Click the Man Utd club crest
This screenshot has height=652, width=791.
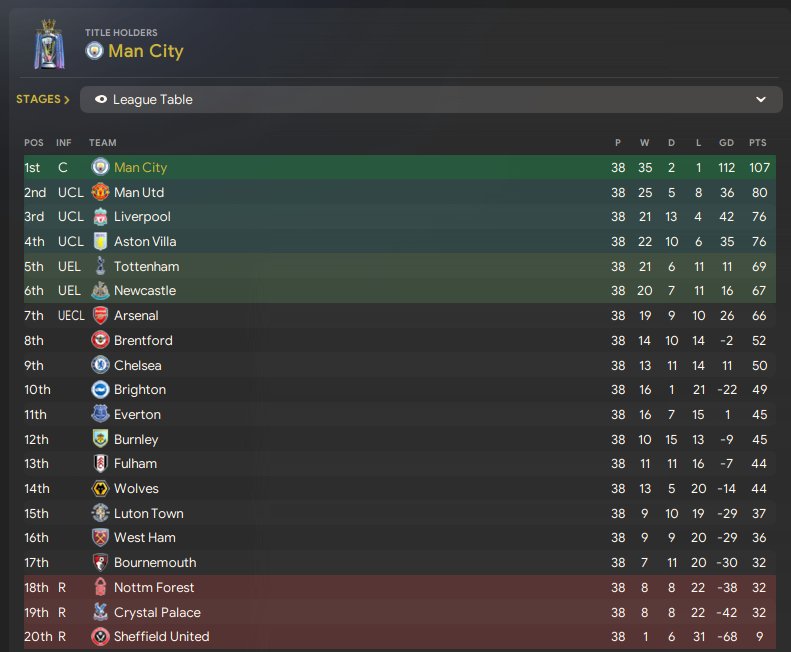(100, 192)
